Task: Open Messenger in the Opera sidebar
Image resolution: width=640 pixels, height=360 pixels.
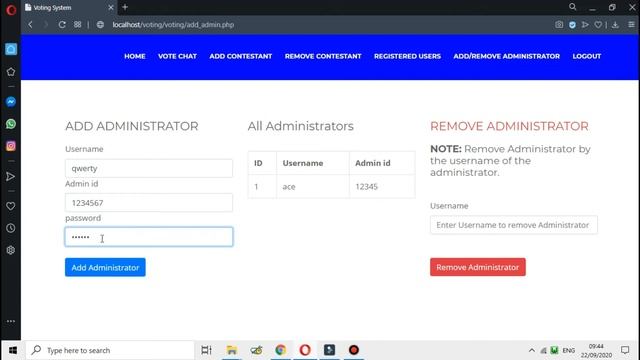Action: pos(11,102)
